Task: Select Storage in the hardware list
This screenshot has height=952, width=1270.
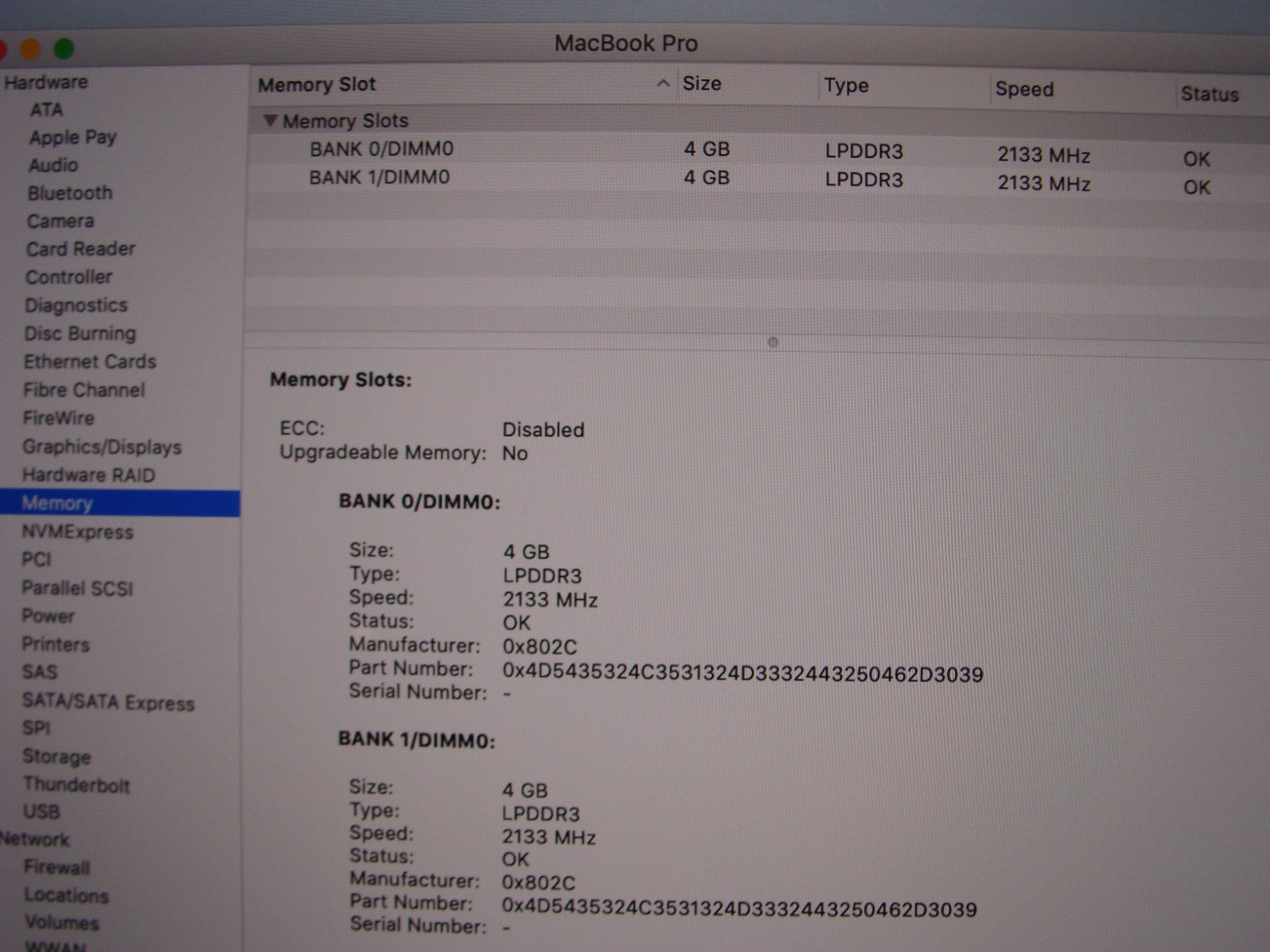Action: tap(56, 756)
